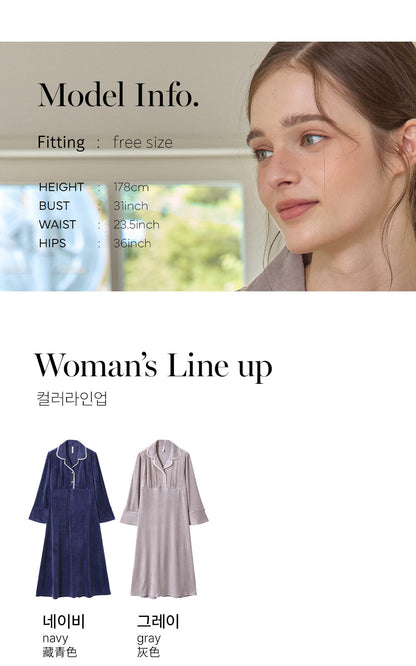Select the 네이비 color label

[64, 621]
